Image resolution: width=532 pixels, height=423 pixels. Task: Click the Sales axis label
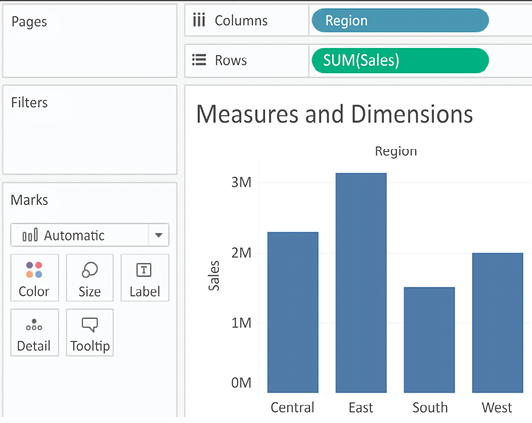click(214, 275)
